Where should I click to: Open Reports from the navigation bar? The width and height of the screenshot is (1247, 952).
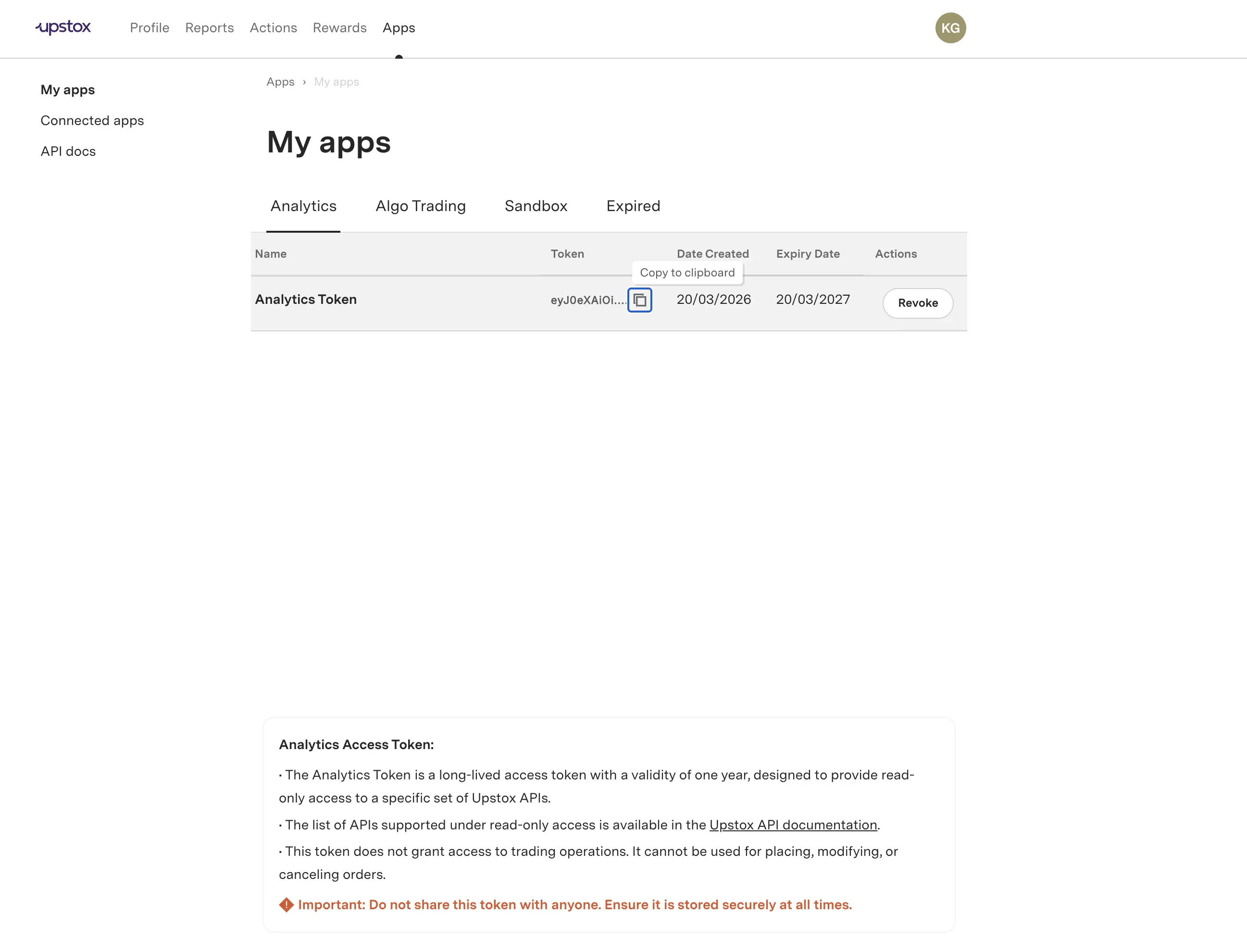pyautogui.click(x=209, y=28)
